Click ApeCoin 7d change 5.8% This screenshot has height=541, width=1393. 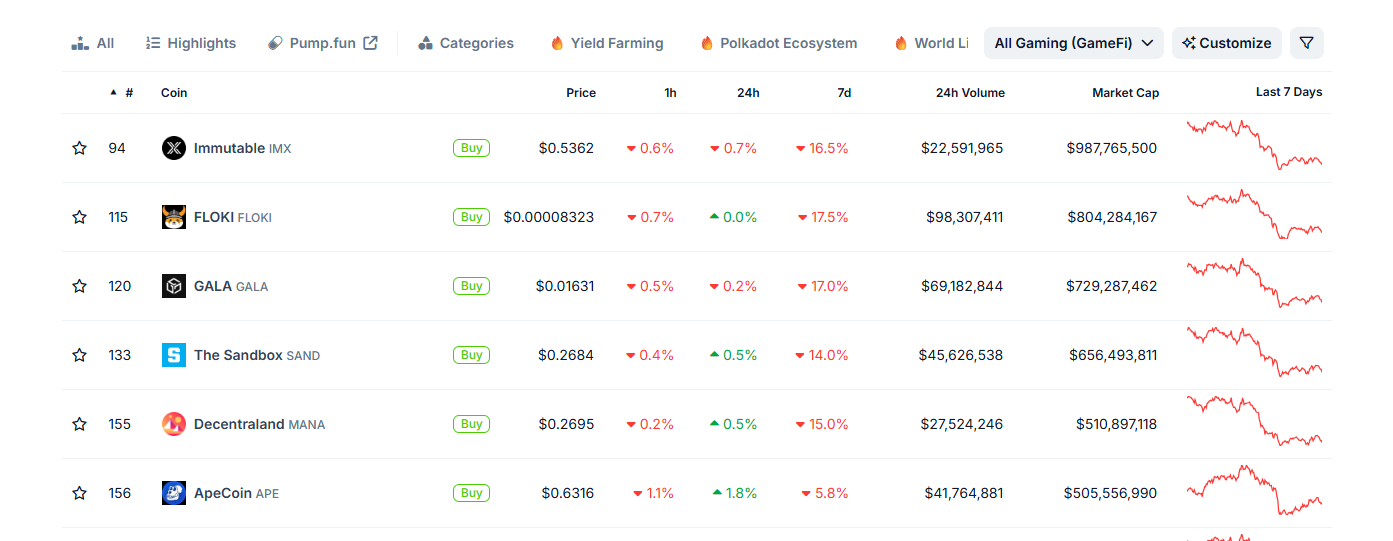825,493
